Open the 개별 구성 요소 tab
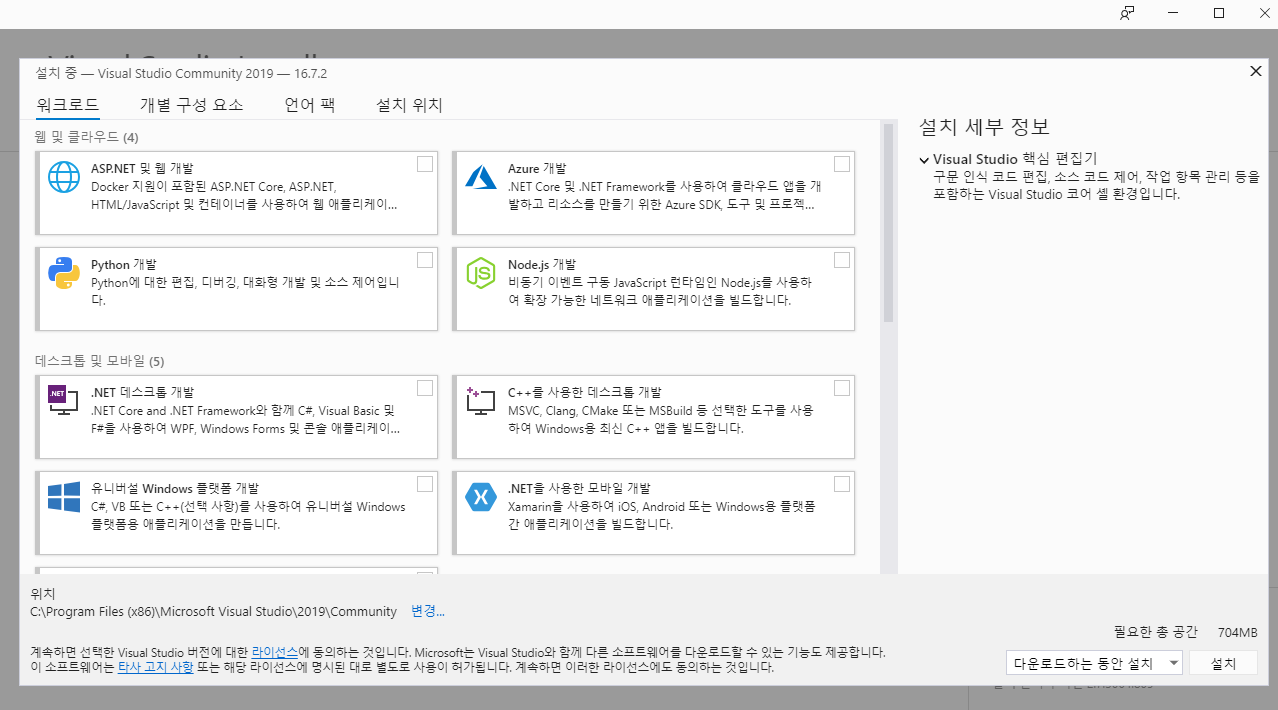The height and width of the screenshot is (710, 1278). (192, 105)
